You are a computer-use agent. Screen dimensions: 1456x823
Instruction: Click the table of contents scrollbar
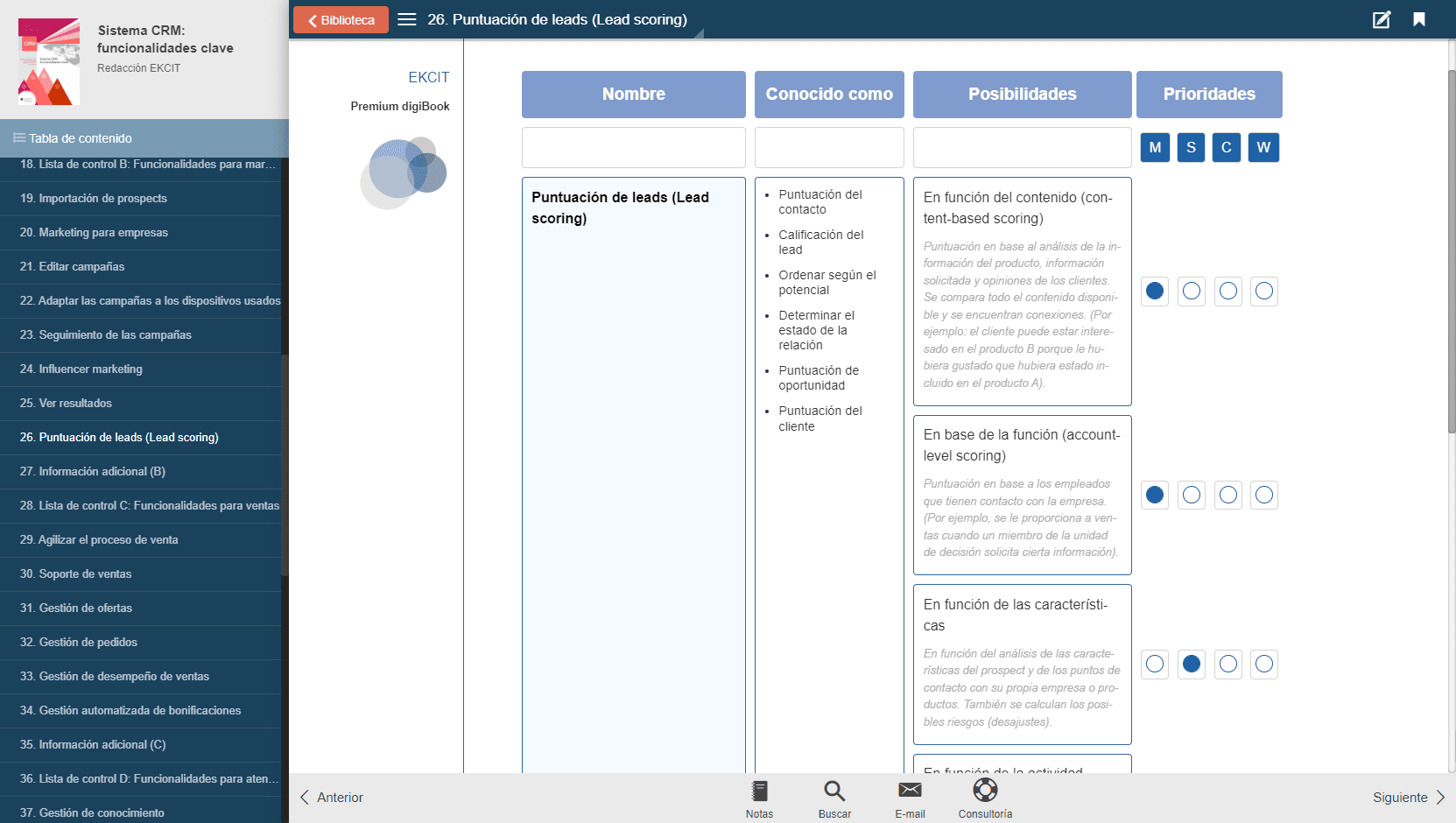click(x=285, y=464)
